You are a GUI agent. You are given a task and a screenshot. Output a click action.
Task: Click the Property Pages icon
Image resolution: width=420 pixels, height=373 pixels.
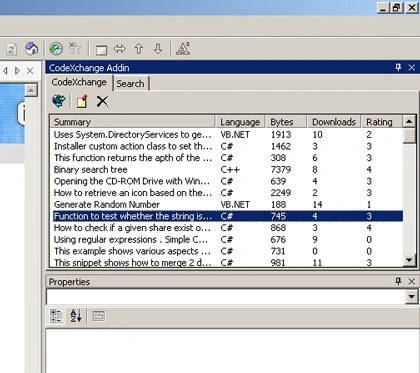(99, 316)
